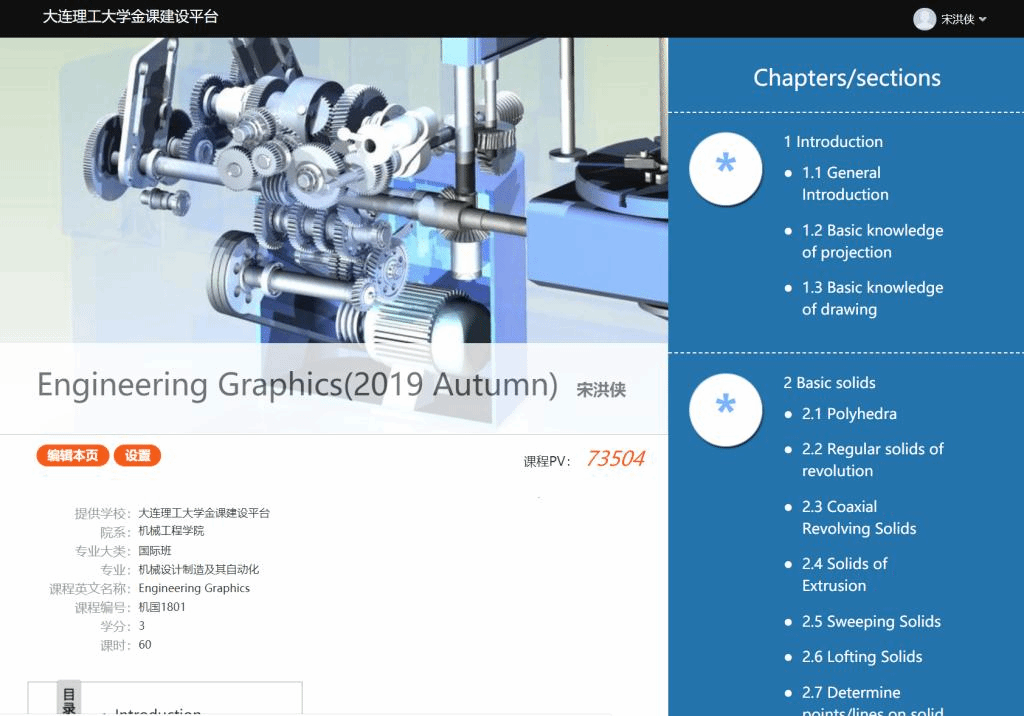Image resolution: width=1024 pixels, height=716 pixels.
Task: Go to section 1.3 Basic knowledge of drawing
Action: click(x=871, y=298)
